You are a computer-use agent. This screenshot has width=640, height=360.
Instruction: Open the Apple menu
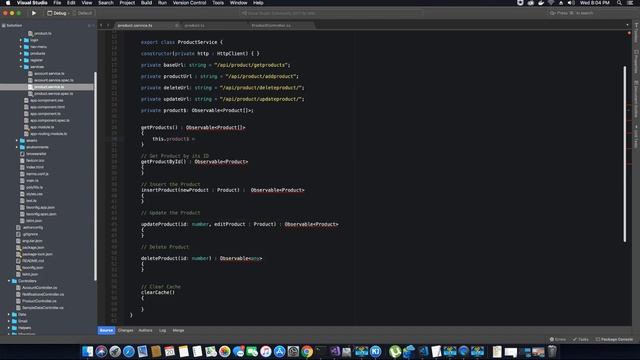click(8, 3)
